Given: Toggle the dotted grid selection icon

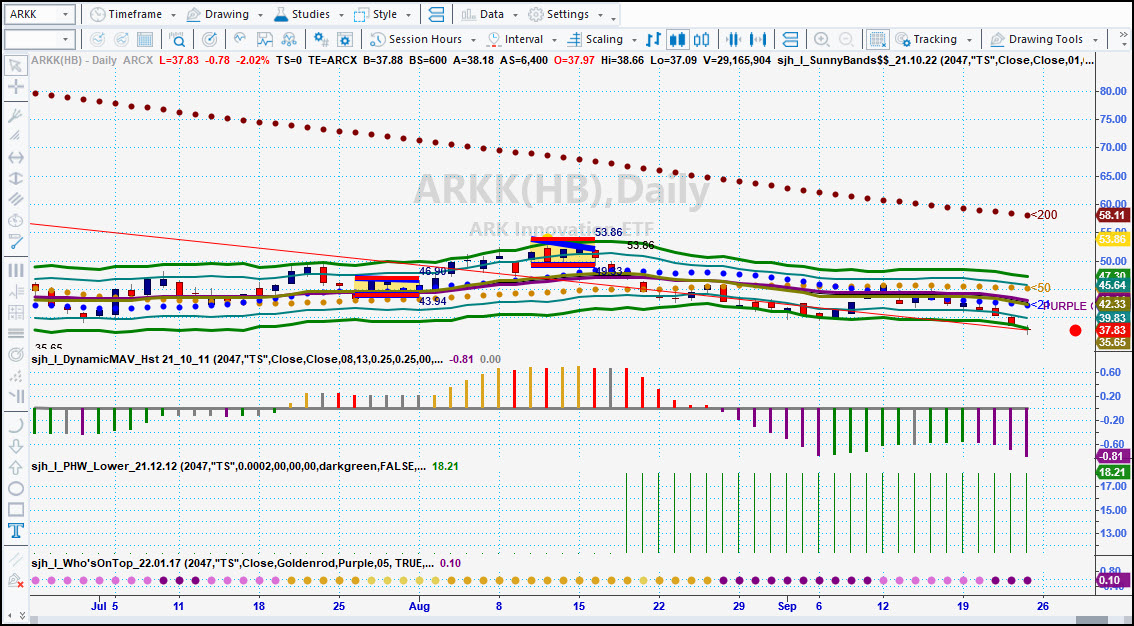Looking at the screenshot, I should pyautogui.click(x=878, y=39).
